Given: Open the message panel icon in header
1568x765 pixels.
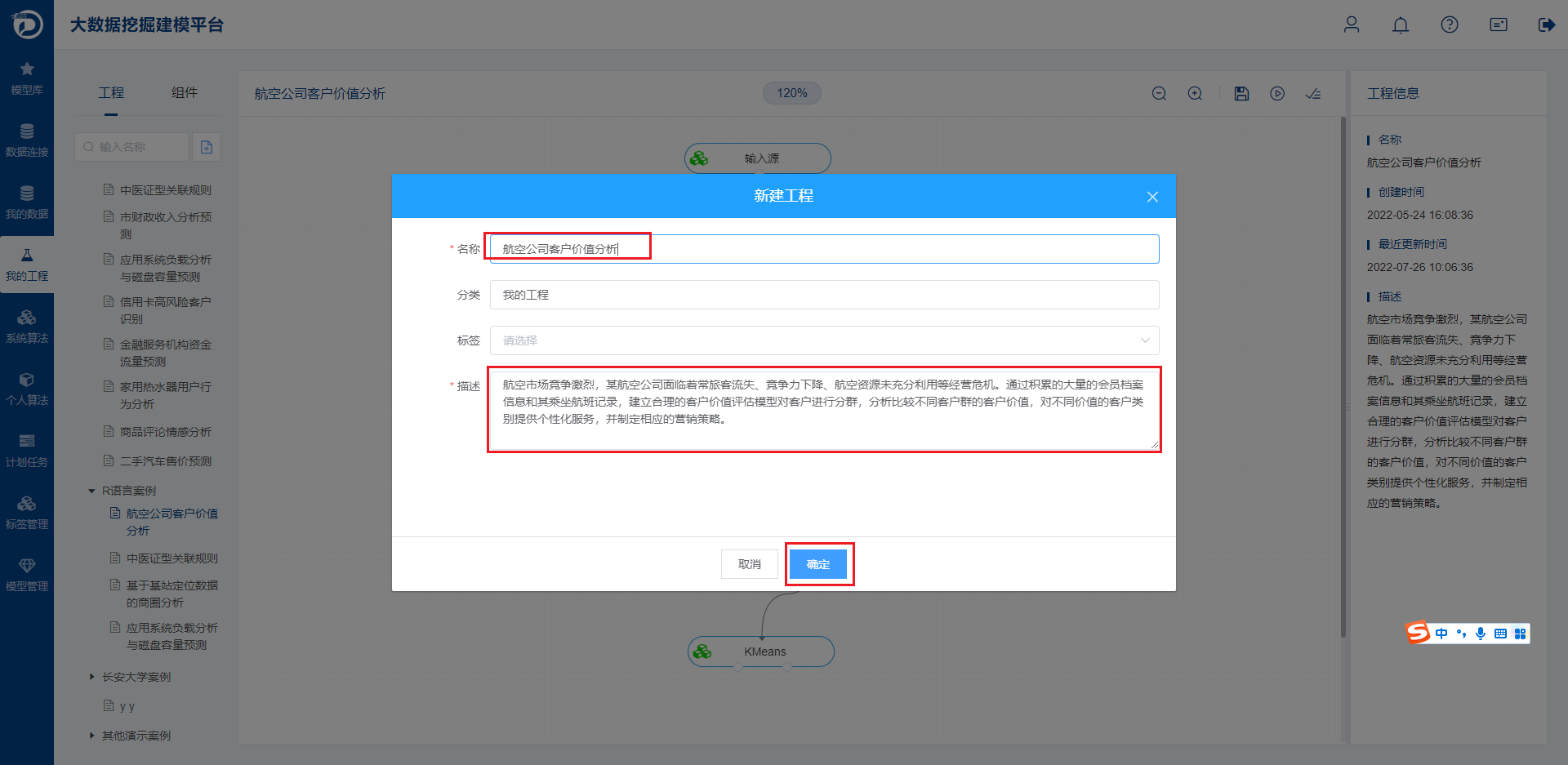Looking at the screenshot, I should [x=1499, y=24].
